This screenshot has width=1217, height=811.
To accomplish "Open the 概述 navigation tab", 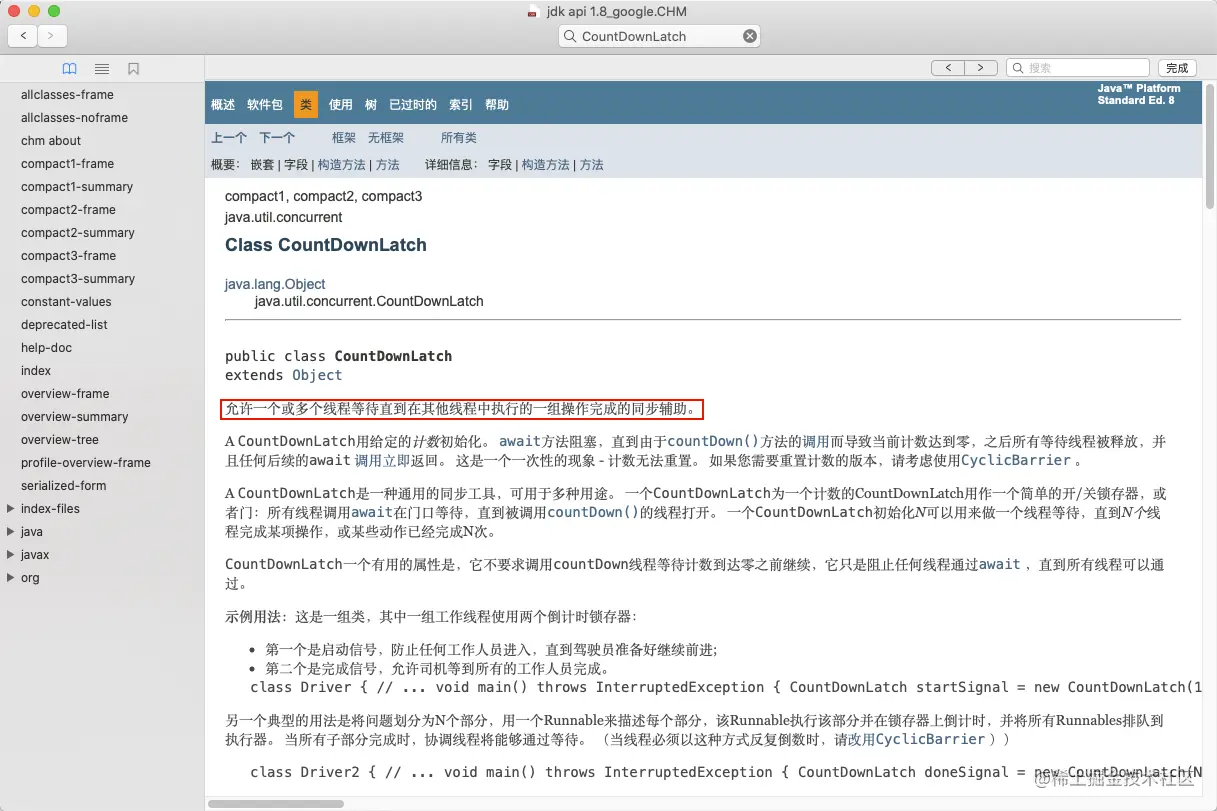I will point(223,105).
